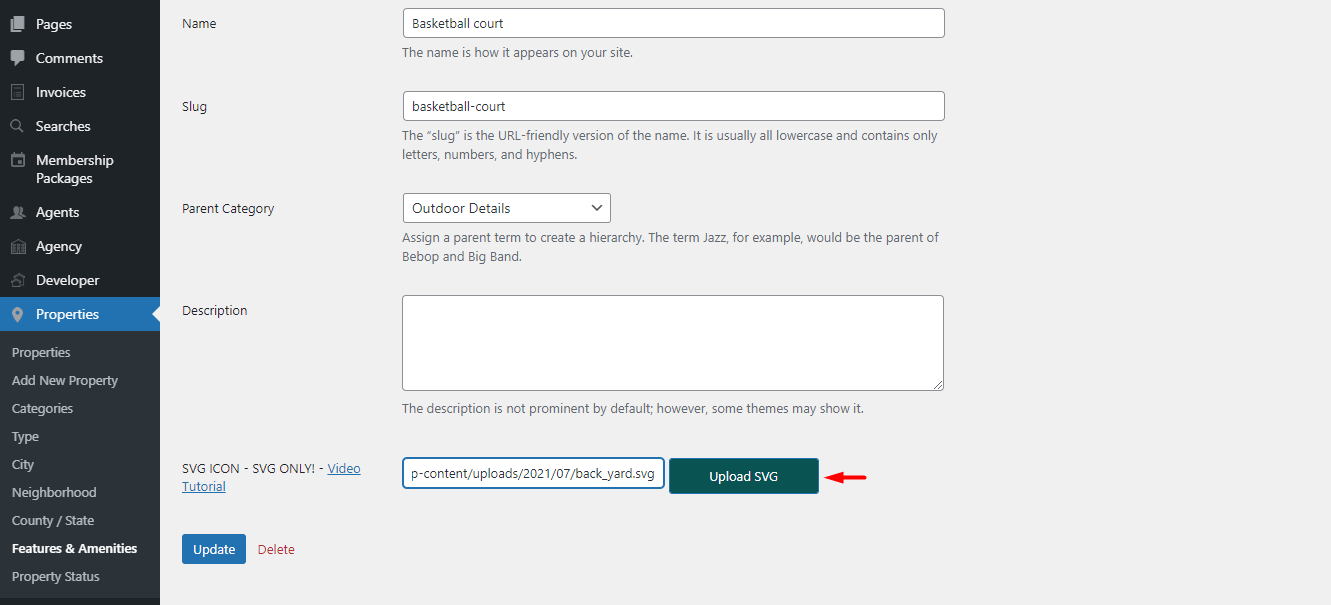Image resolution: width=1331 pixels, height=605 pixels.
Task: Click the Invoices icon in sidebar
Action: [x=18, y=92]
